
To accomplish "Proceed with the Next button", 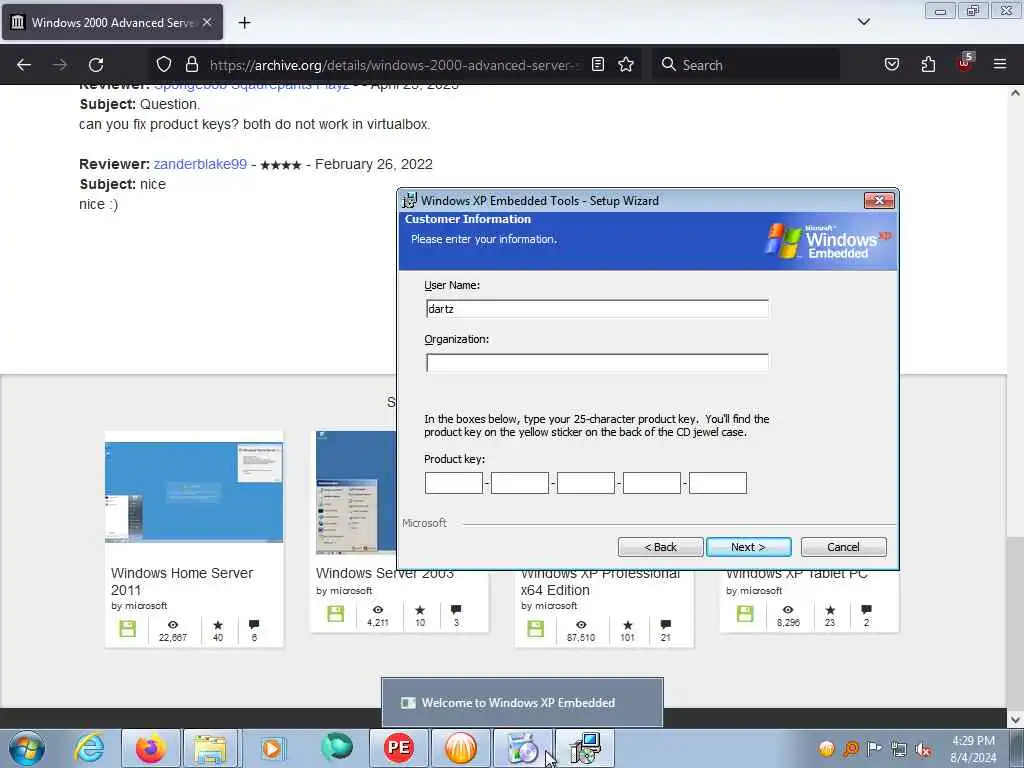I will coord(748,547).
